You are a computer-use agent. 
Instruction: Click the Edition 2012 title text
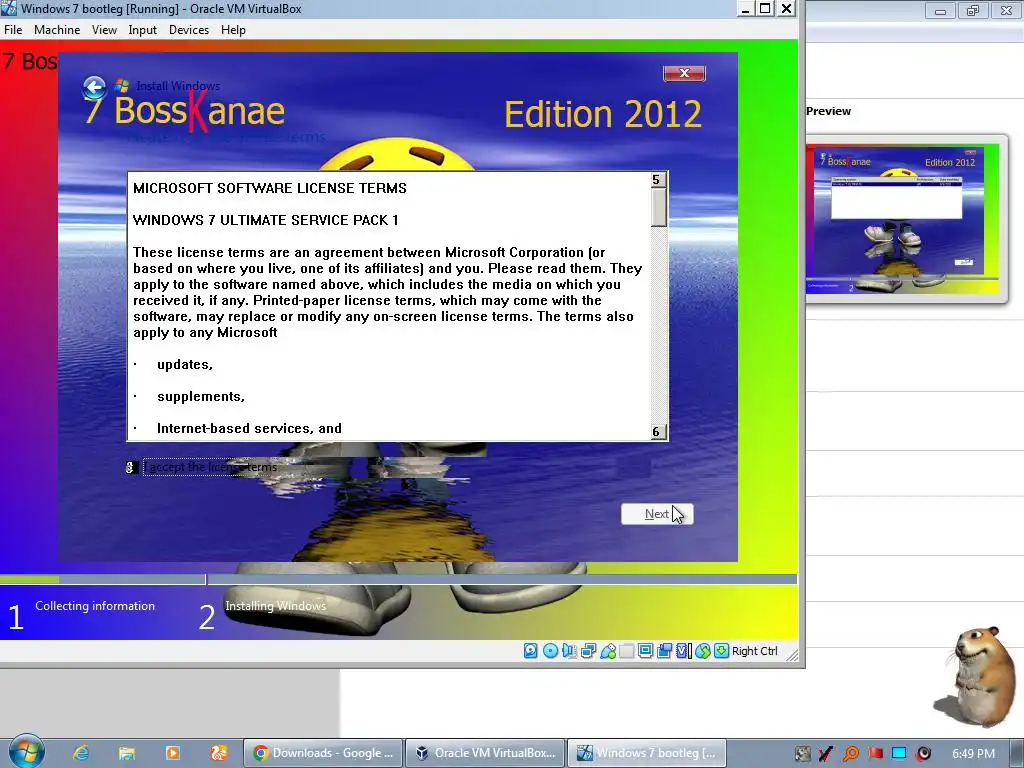coord(603,114)
